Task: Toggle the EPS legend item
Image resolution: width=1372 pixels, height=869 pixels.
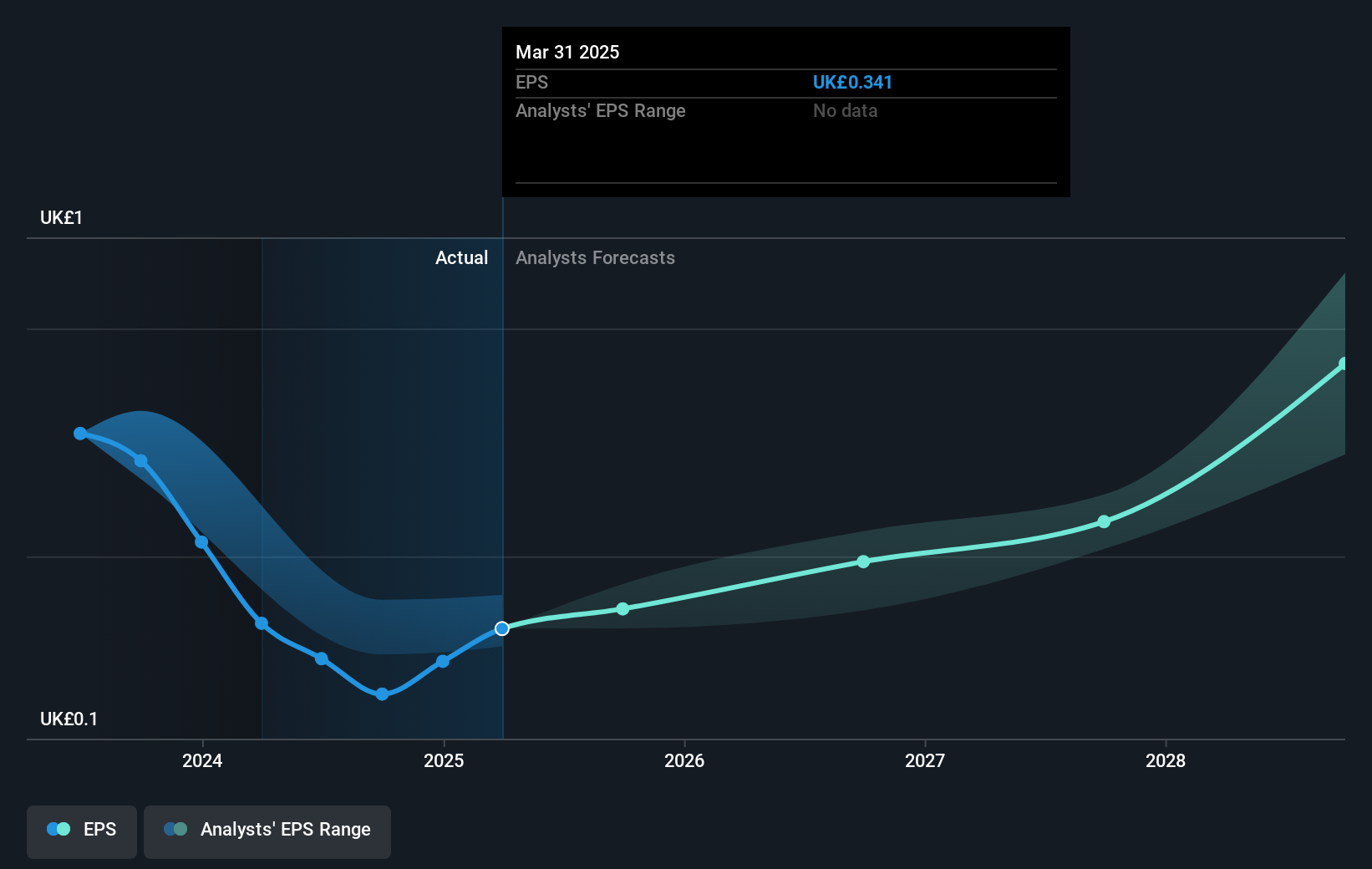Action: [81, 831]
